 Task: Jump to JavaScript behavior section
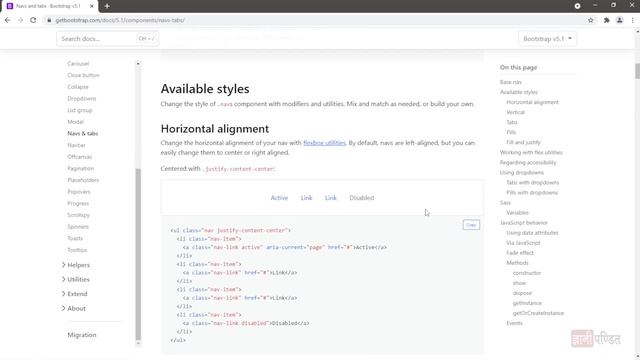(524, 223)
